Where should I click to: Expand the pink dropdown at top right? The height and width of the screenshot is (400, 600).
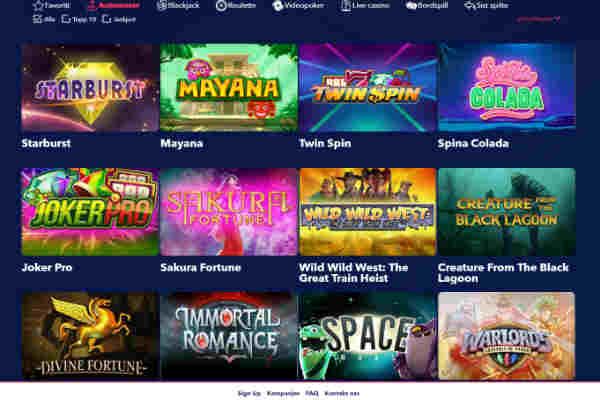[x=538, y=19]
